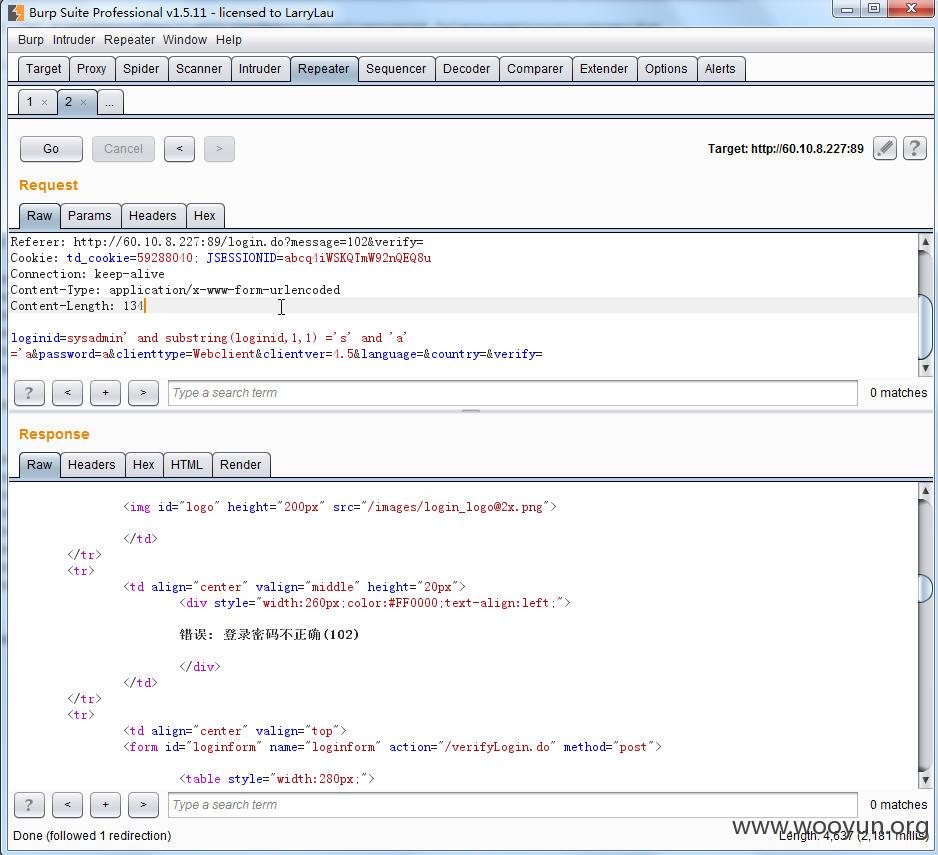Click request search help question icon
This screenshot has width=938, height=855.
click(x=29, y=393)
